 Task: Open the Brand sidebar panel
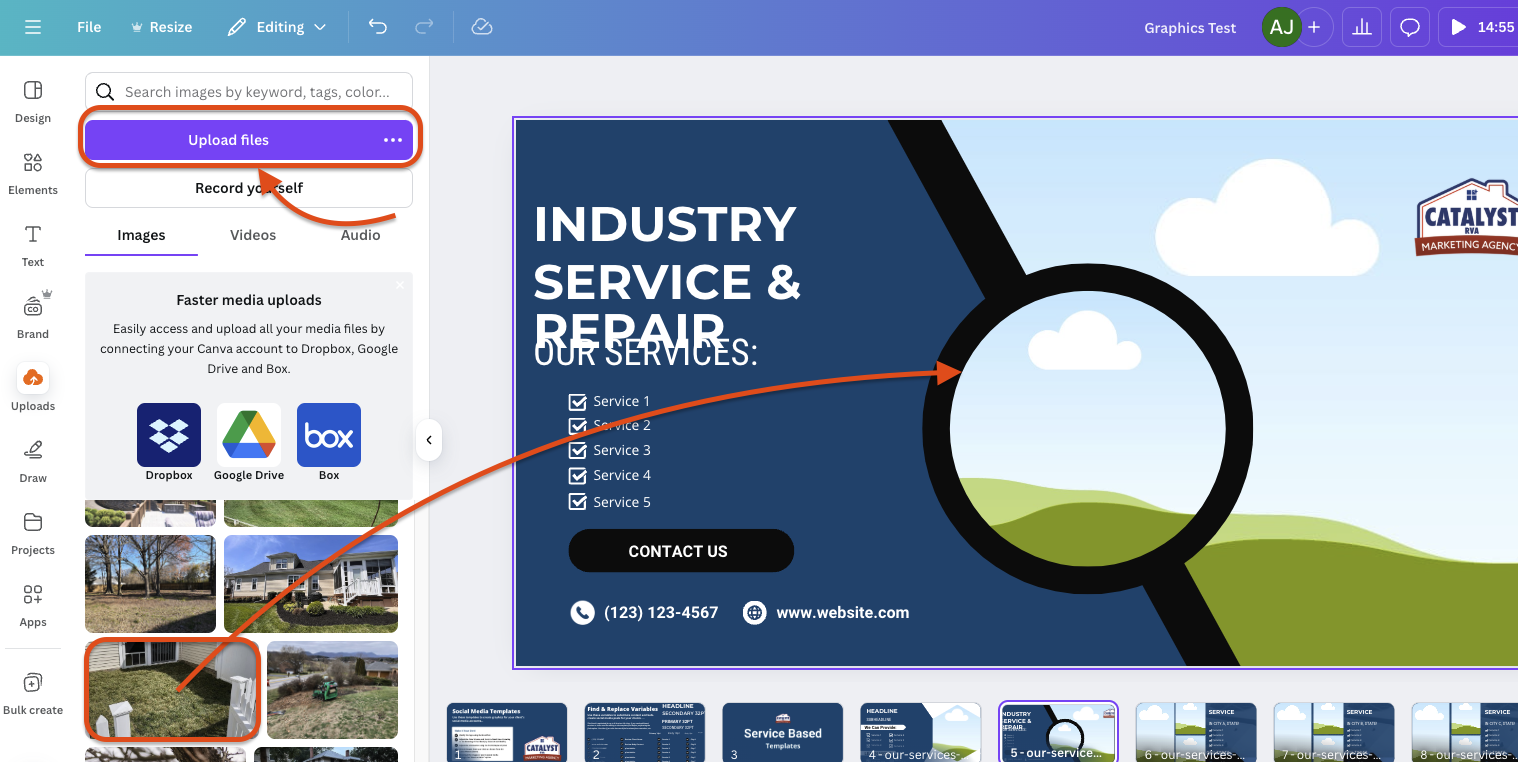click(33, 317)
